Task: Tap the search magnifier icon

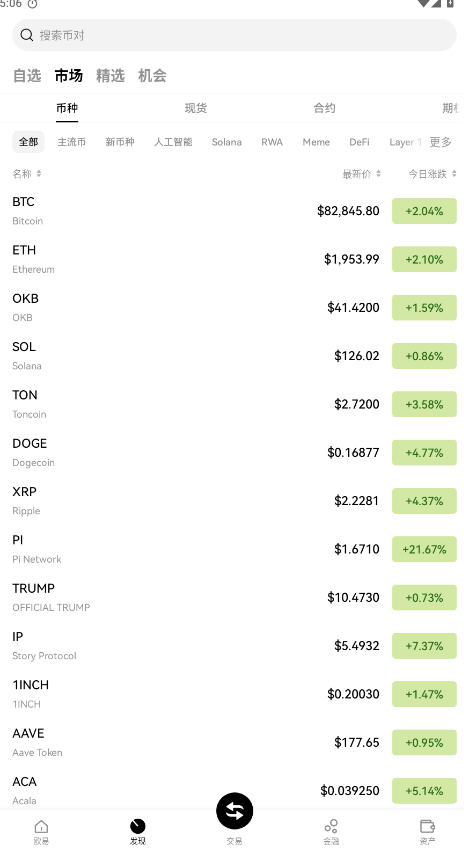Action: 26,35
